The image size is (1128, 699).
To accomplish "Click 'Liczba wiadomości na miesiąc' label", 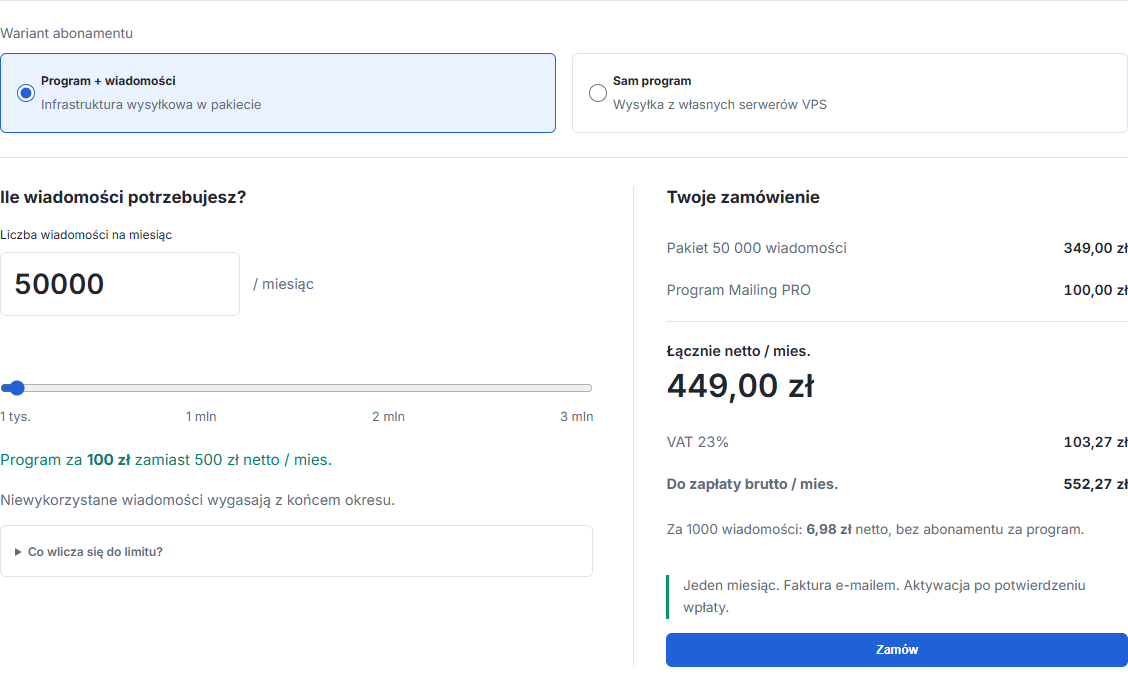I will point(86,234).
